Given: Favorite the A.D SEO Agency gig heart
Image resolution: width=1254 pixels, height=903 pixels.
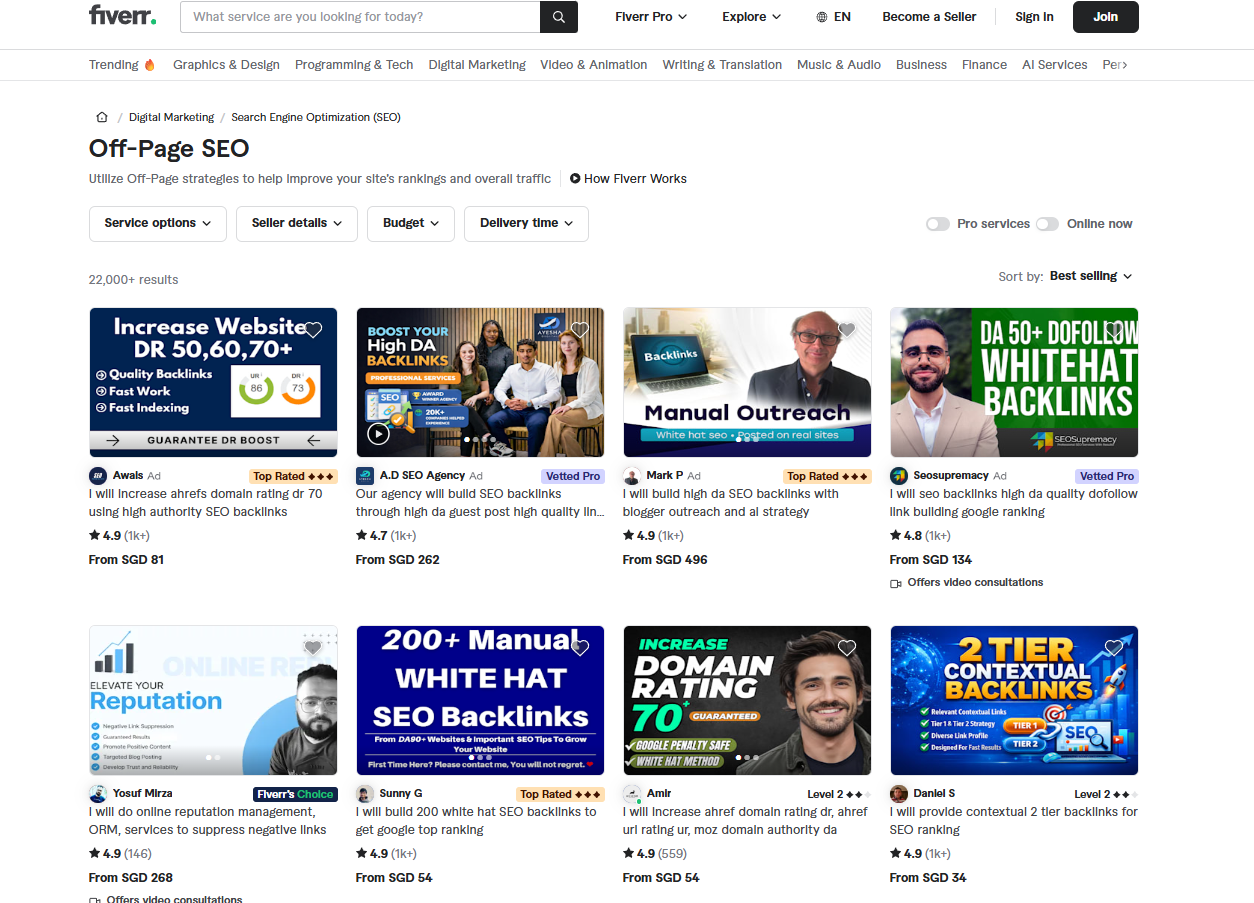Looking at the screenshot, I should coord(580,330).
